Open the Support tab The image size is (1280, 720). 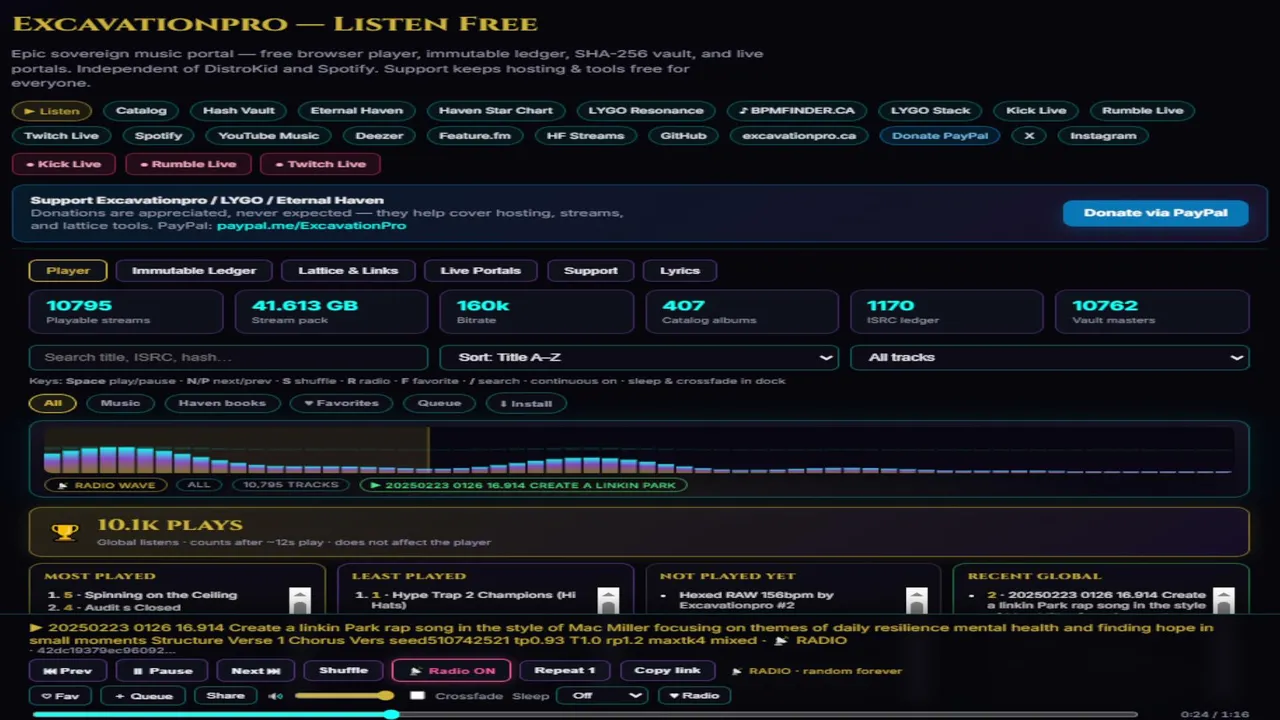pos(591,270)
